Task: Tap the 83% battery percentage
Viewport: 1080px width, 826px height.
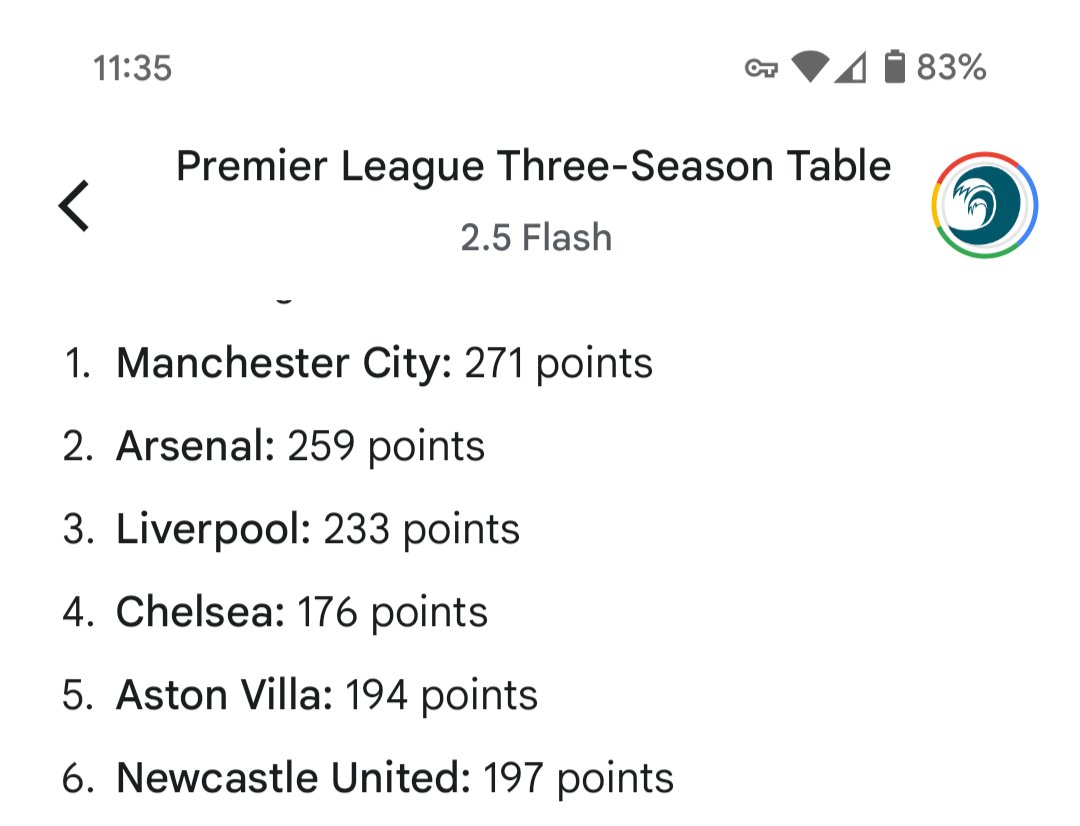Action: [x=951, y=68]
